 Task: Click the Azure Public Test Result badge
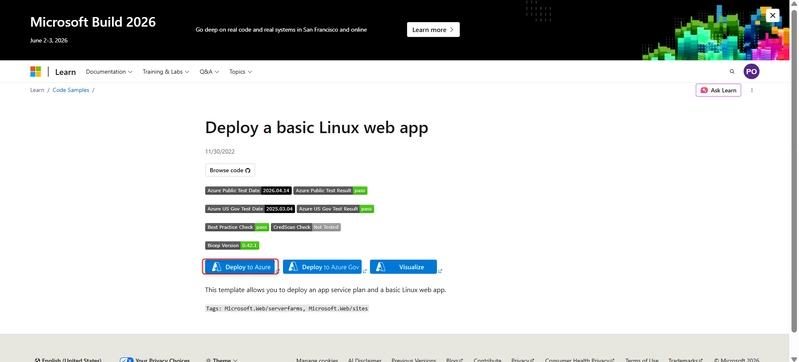(330, 190)
